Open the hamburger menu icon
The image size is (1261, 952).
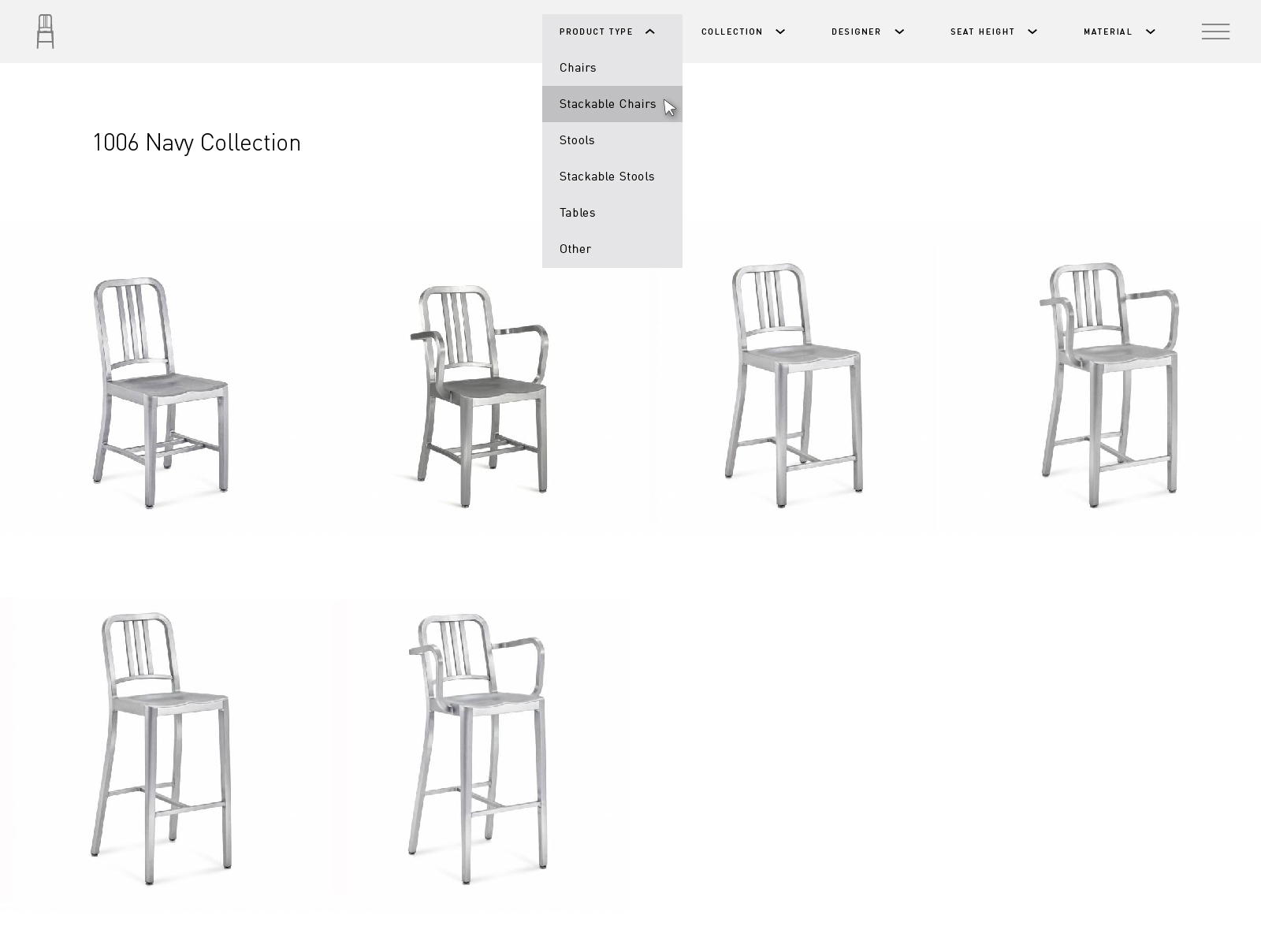click(x=1215, y=32)
